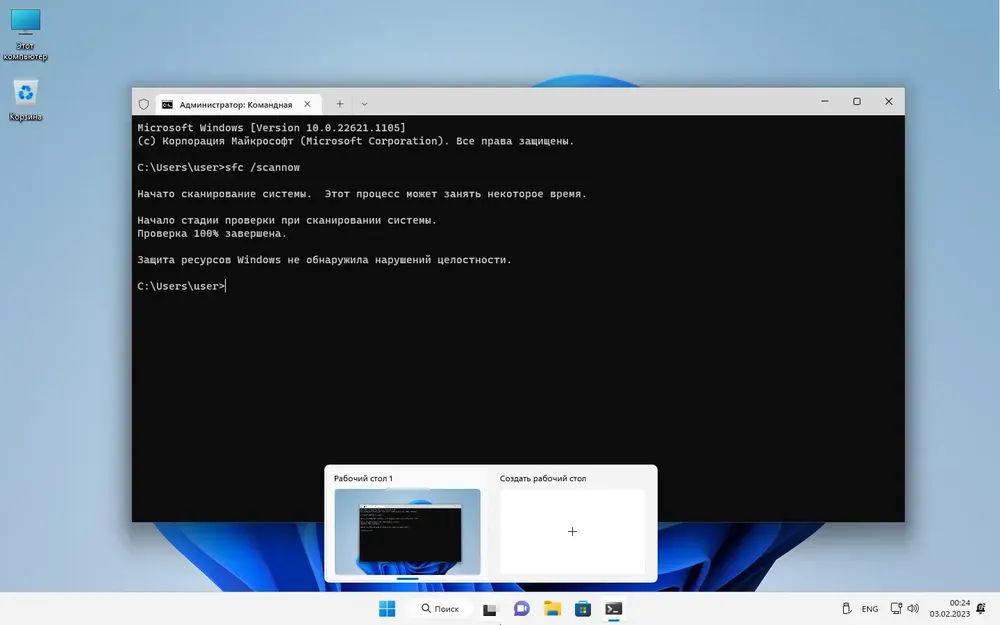
Task: Click the Task View taskbar icon
Action: tap(489, 609)
